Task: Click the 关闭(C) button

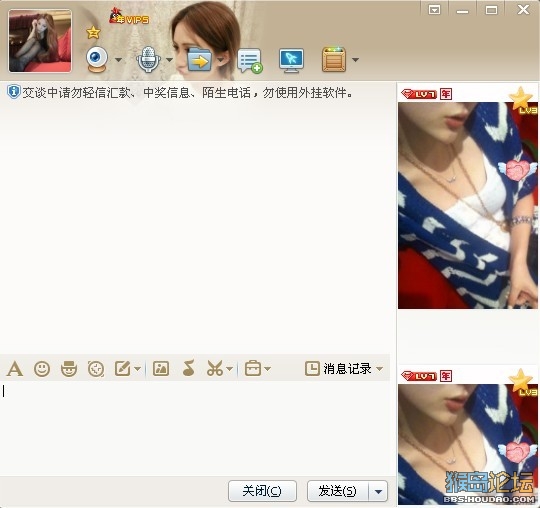Action: [x=262, y=491]
